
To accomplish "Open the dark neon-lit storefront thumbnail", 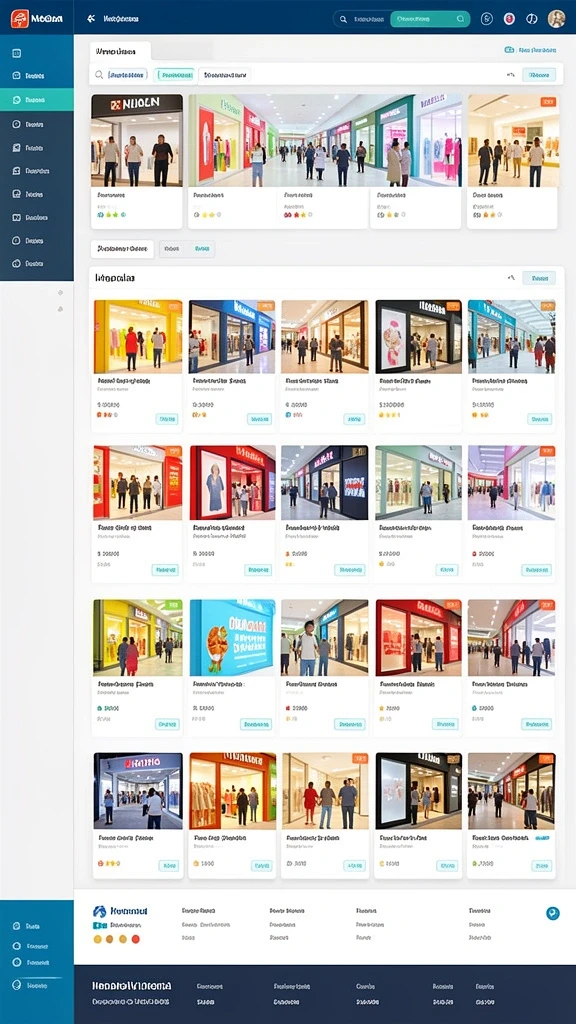I will [325, 483].
